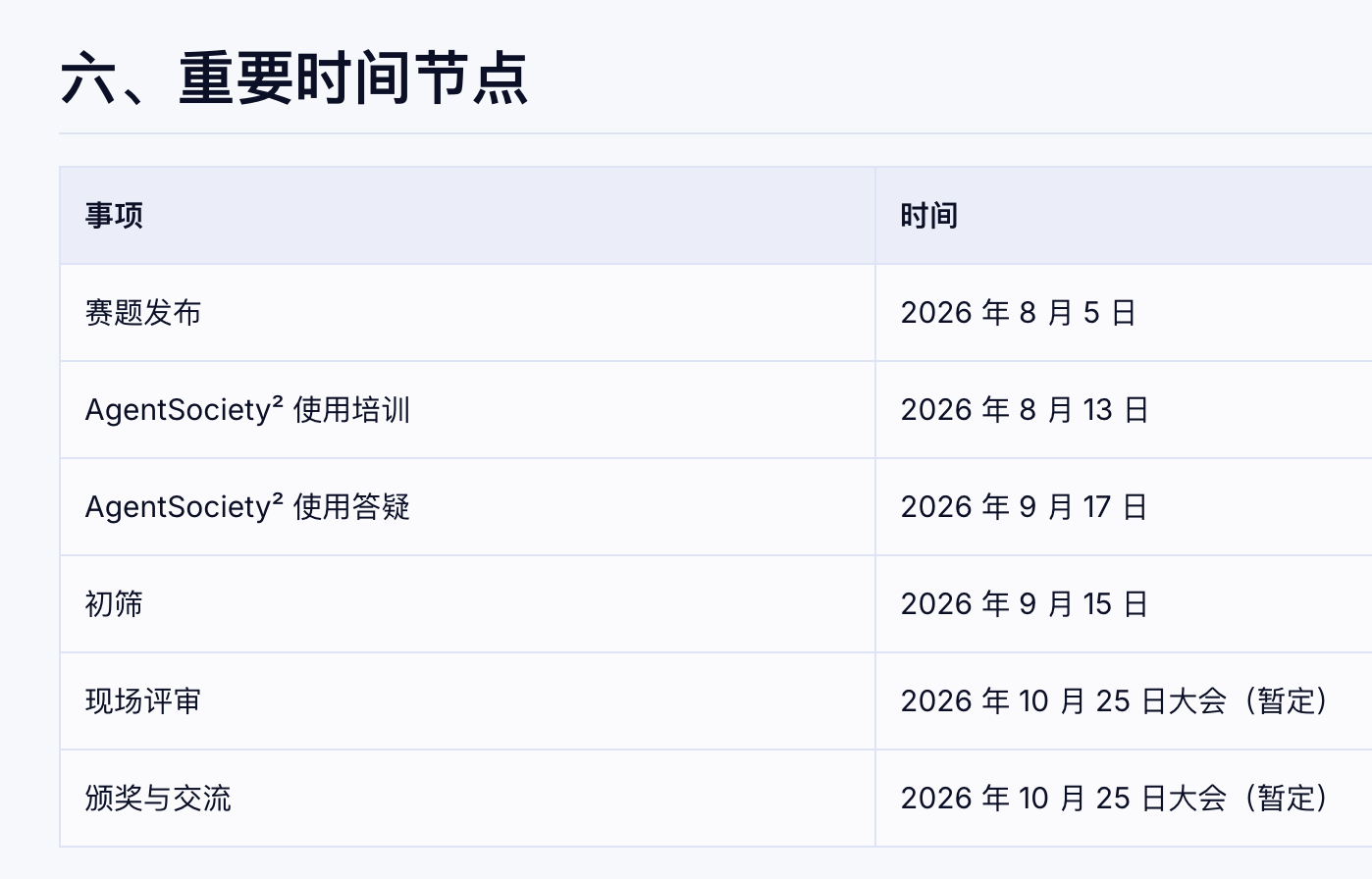Click the date 2026 年 9 月 15 日

(1025, 604)
